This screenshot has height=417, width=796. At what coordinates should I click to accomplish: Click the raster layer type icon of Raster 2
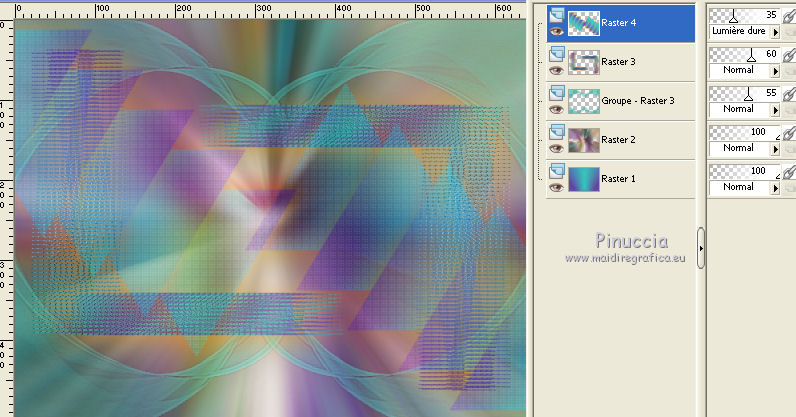coord(557,132)
